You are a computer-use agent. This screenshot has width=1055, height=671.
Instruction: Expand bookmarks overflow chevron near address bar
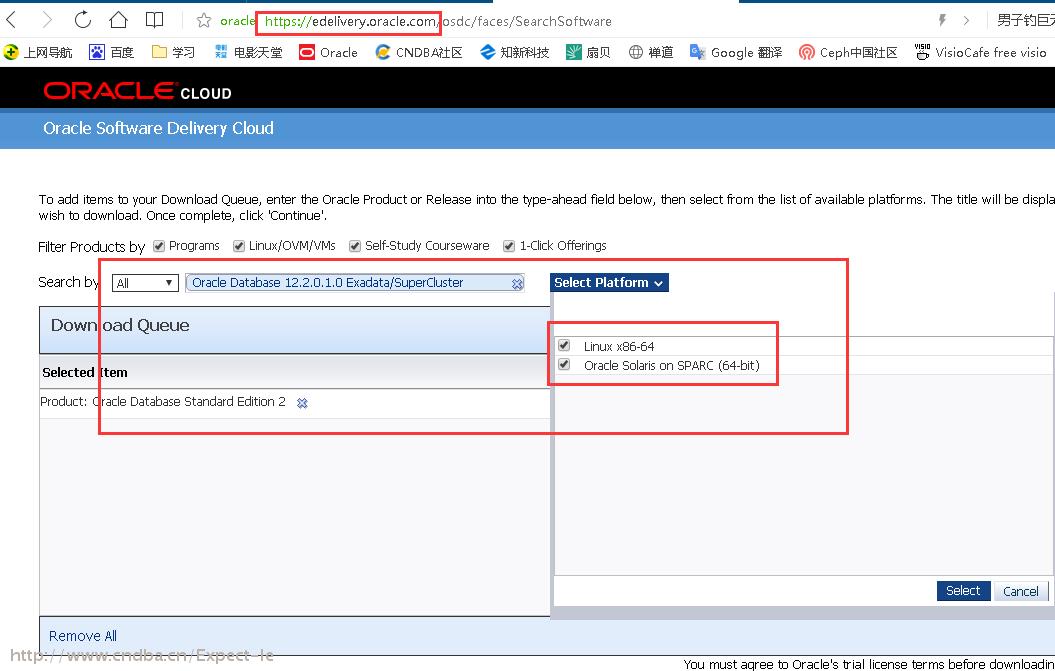[966, 20]
